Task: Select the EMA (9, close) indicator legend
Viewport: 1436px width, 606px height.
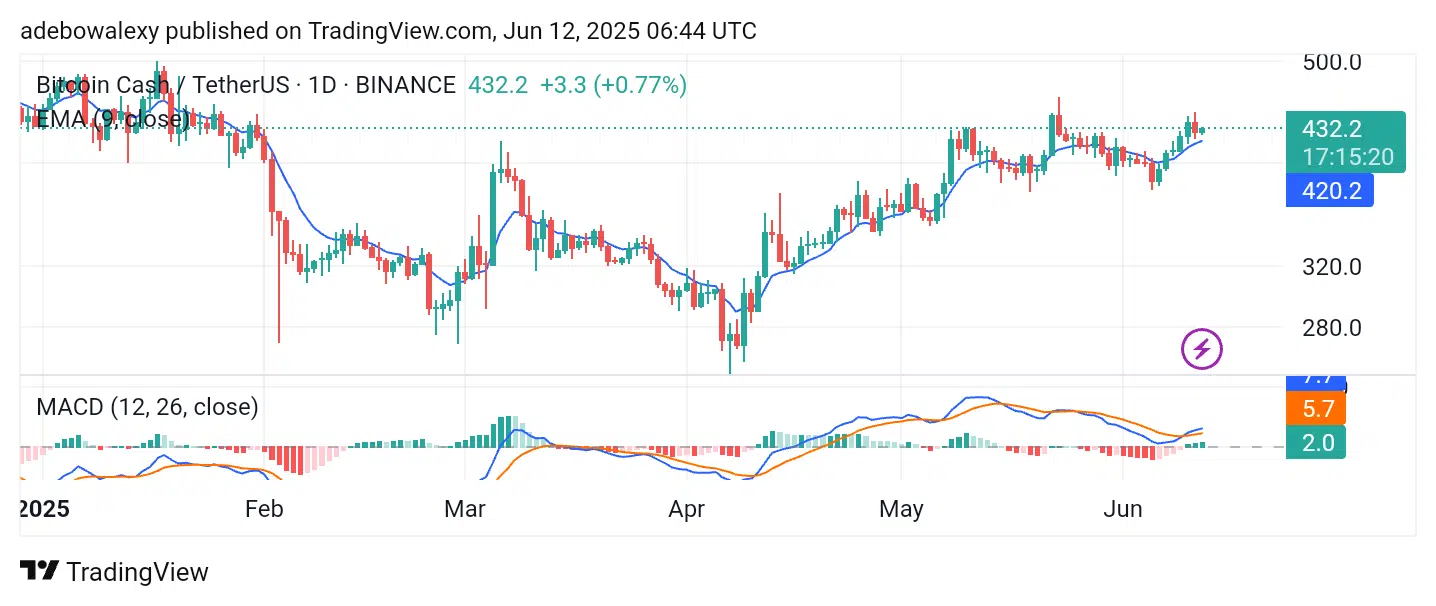Action: point(112,120)
